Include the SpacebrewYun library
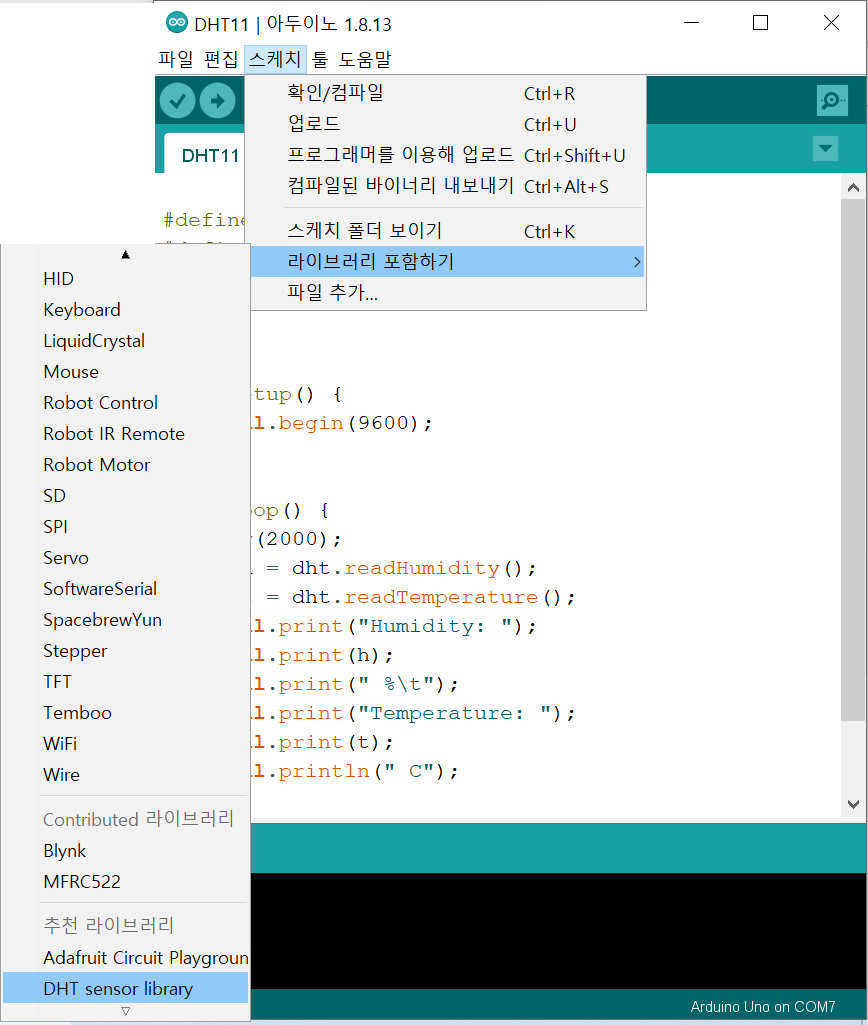The width and height of the screenshot is (868, 1025). (x=125, y=620)
